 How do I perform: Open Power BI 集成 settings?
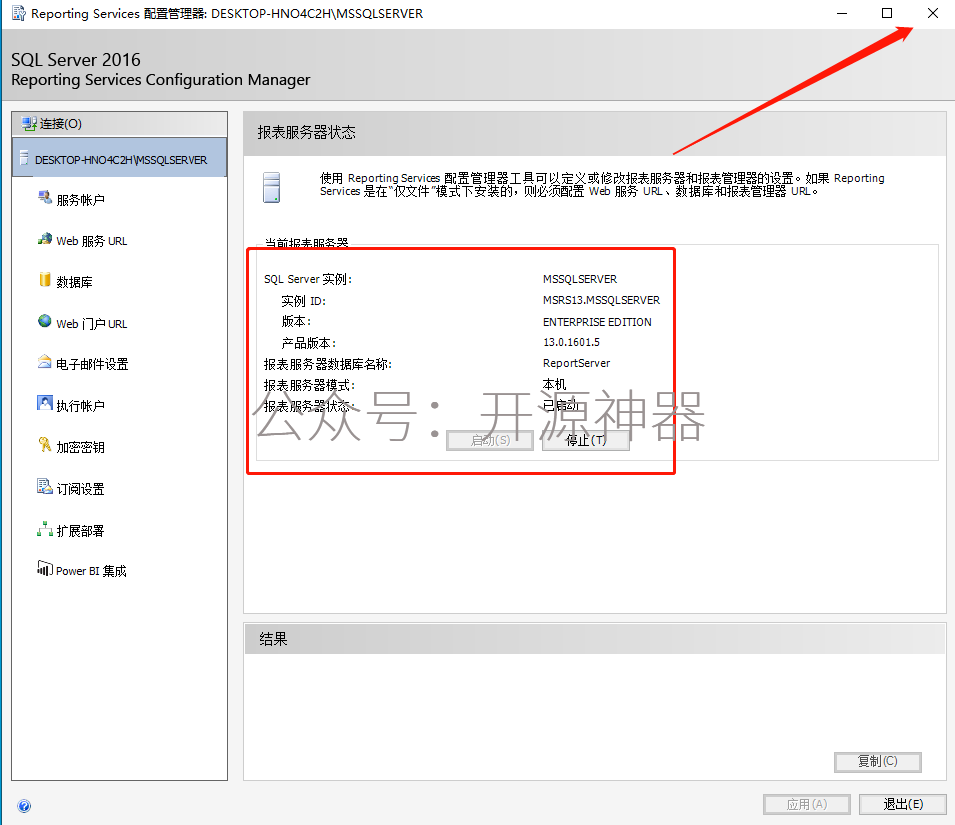91,571
